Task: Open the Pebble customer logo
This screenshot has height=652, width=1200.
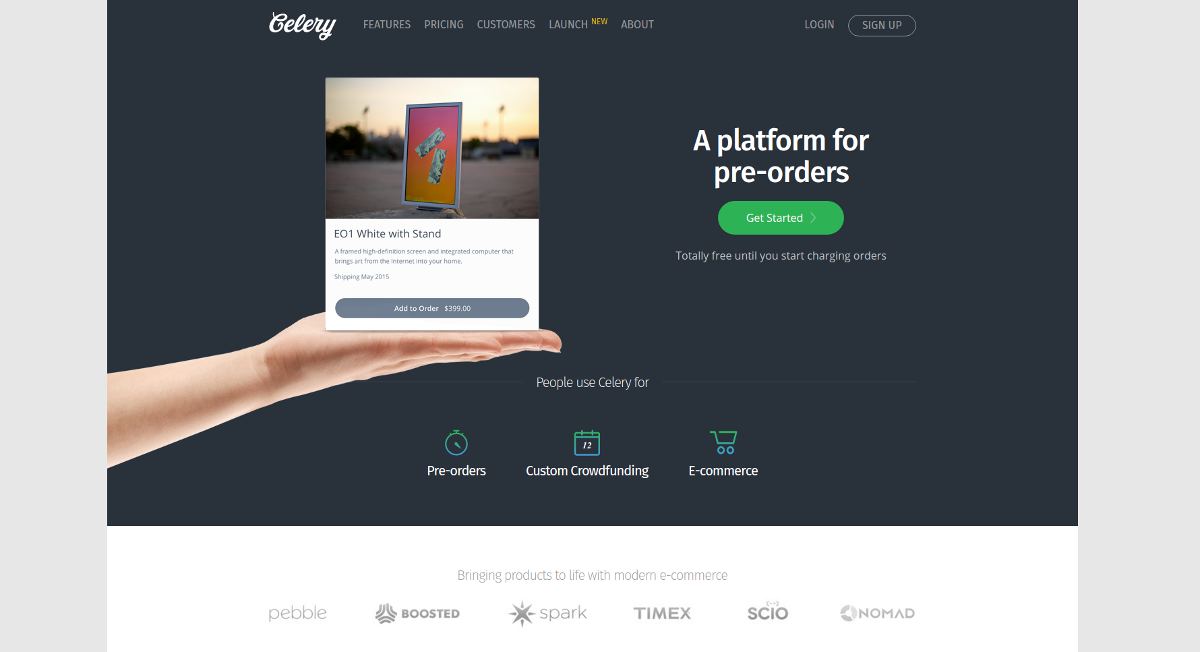Action: [x=298, y=613]
